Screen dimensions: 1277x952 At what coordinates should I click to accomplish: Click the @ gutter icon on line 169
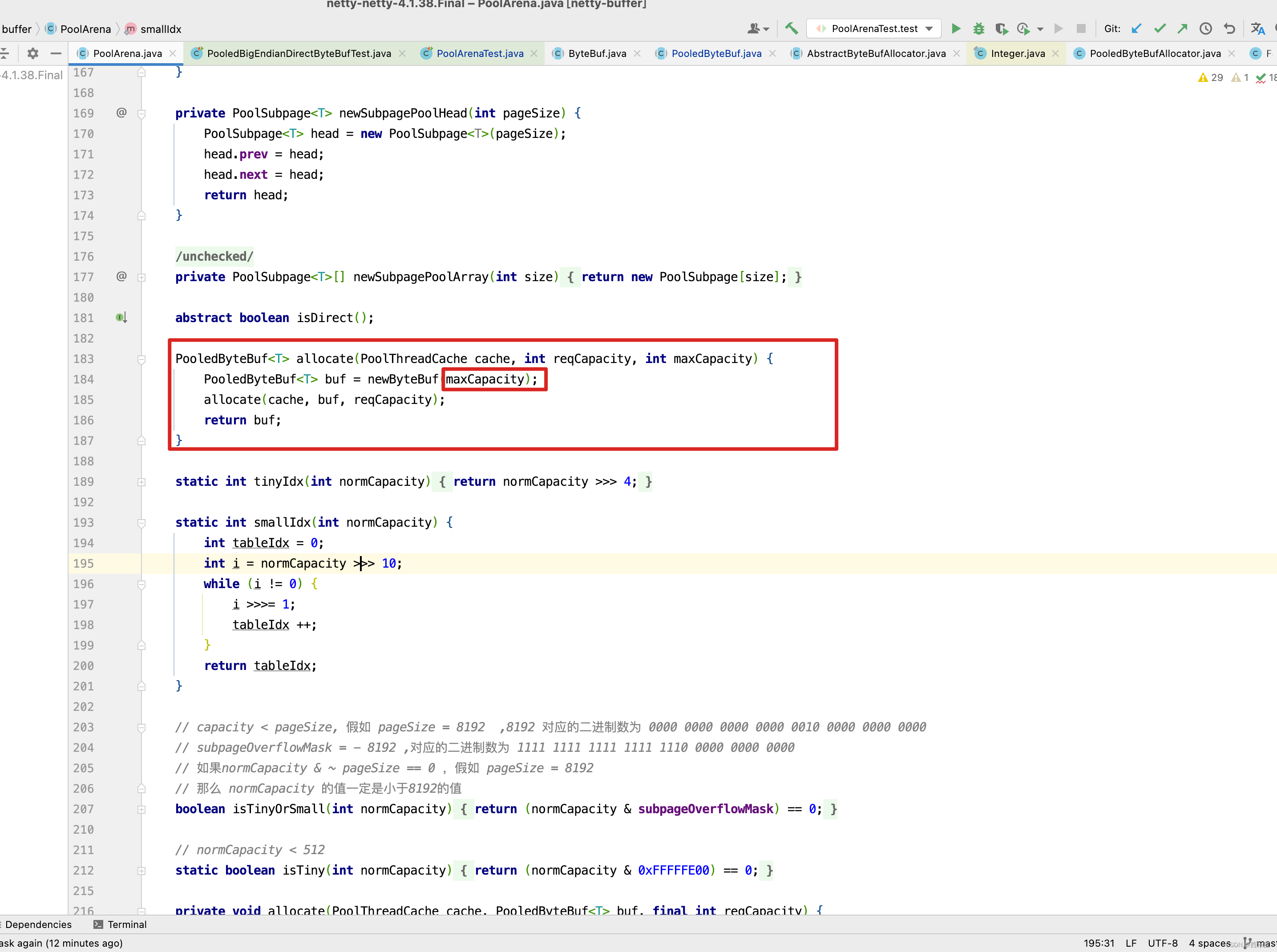[121, 113]
